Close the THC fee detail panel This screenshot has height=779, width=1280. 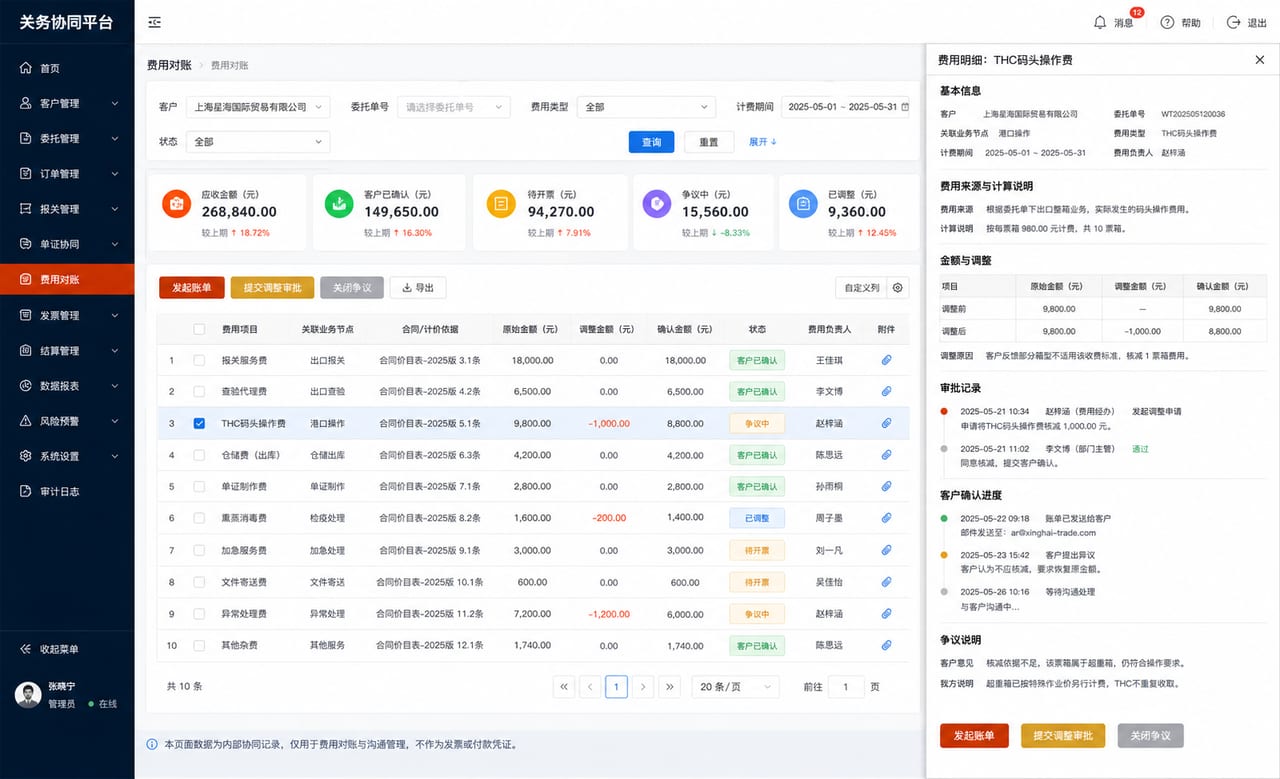(1259, 60)
